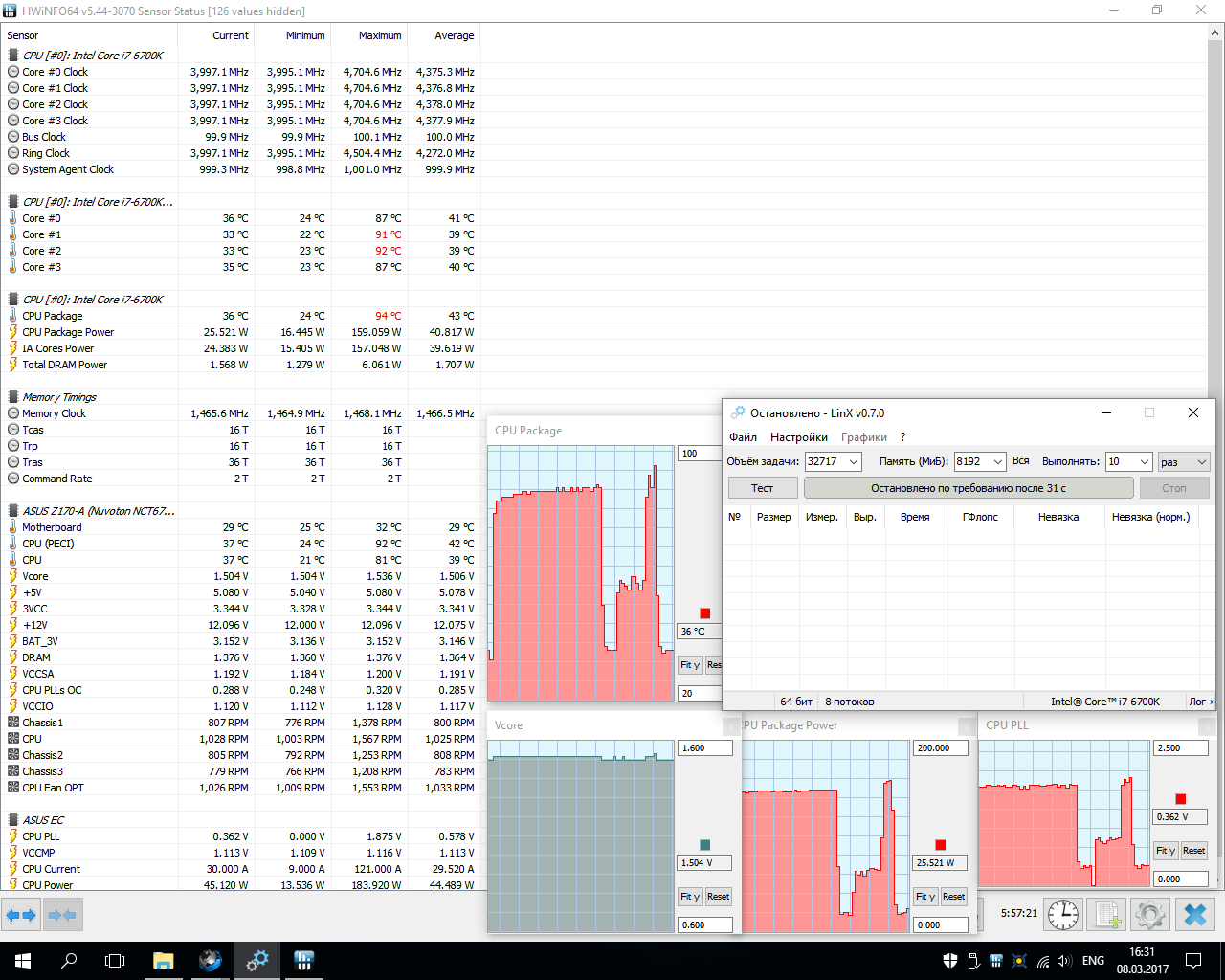
Task: Select the IA Cores Power row
Action: coord(241,348)
